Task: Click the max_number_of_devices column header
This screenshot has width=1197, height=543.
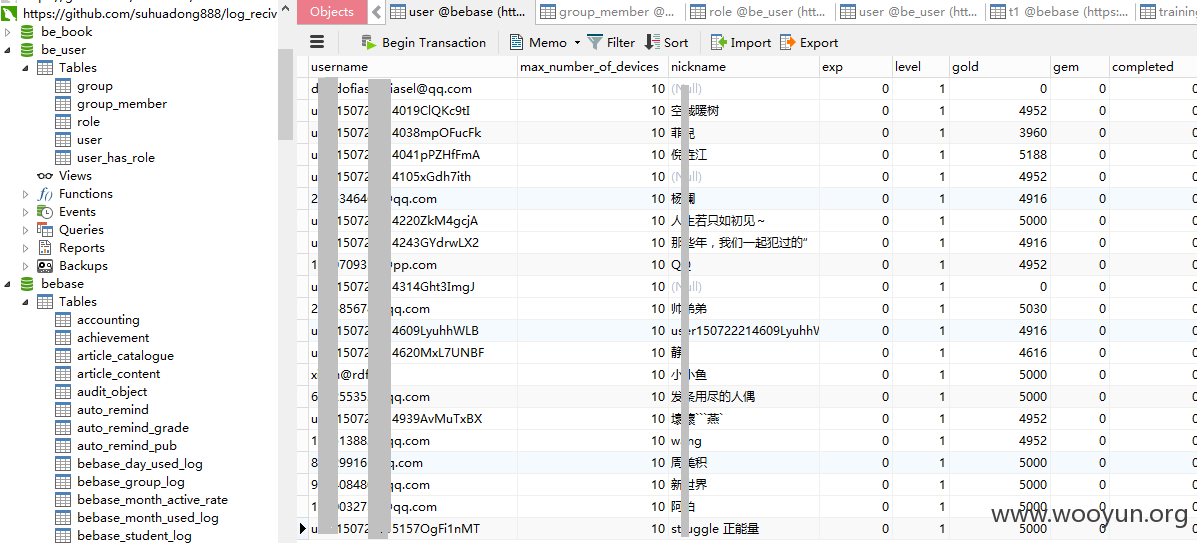Action: point(592,66)
